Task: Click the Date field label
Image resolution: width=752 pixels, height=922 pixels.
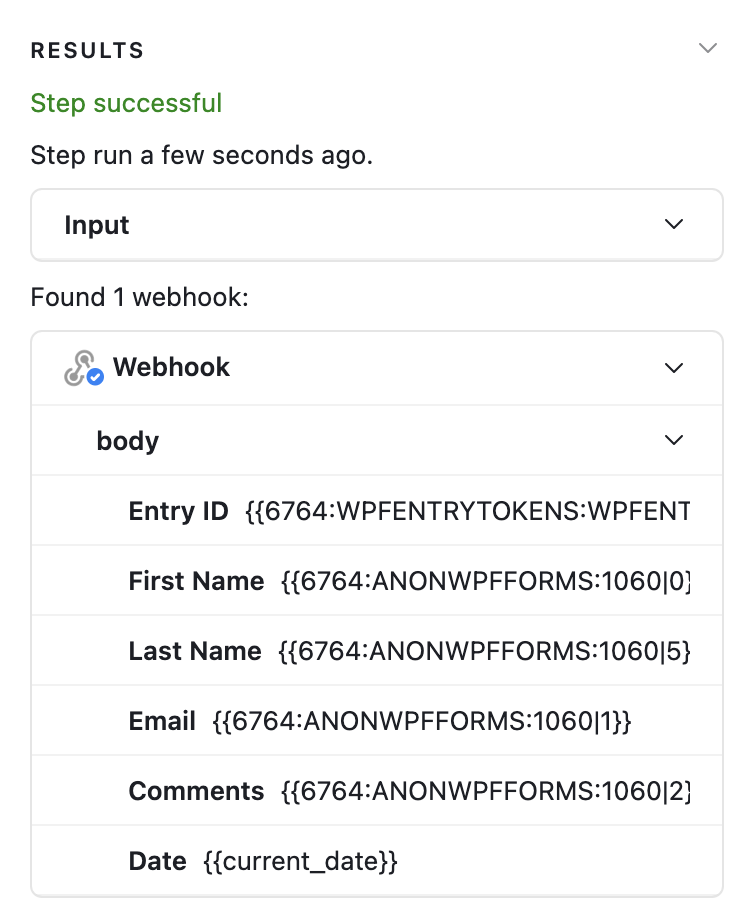Action: tap(157, 861)
